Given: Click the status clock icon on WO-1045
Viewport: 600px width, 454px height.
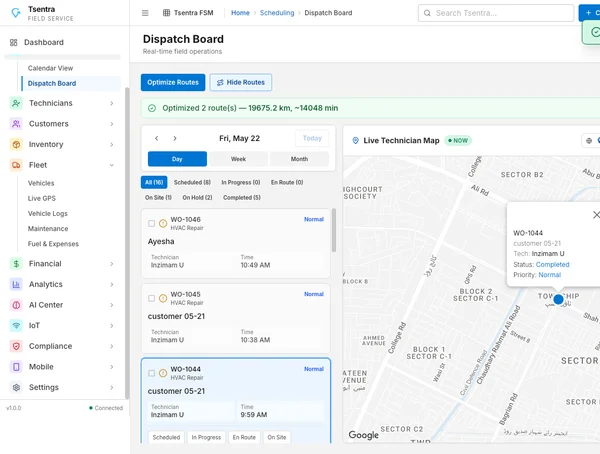Looking at the screenshot, I should [163, 298].
